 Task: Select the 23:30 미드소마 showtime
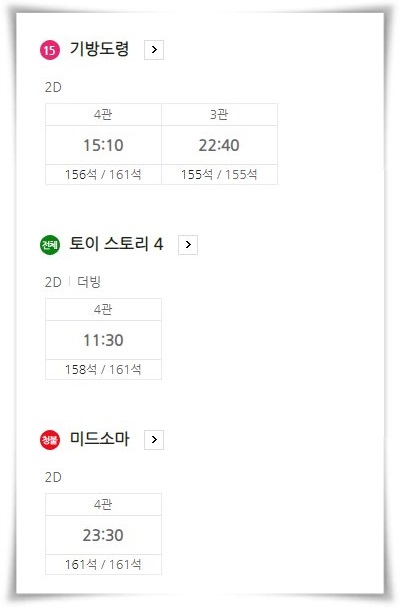[103, 535]
